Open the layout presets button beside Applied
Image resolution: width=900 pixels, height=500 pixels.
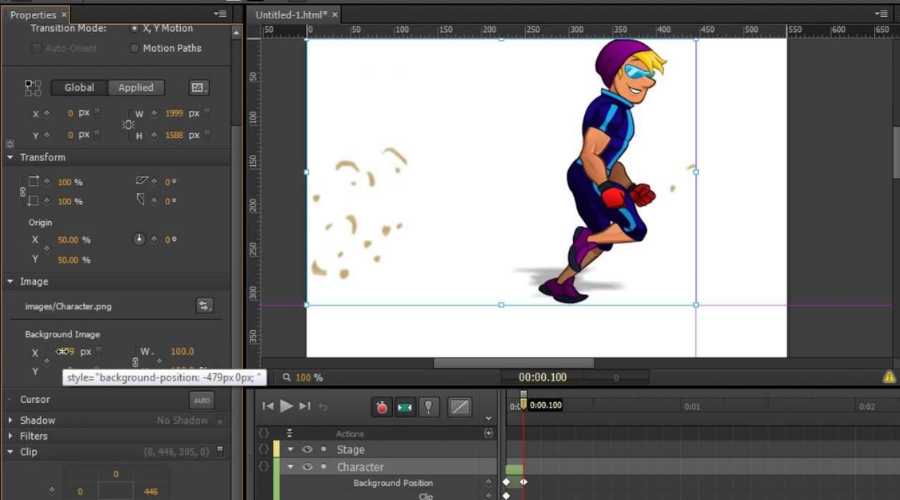pyautogui.click(x=199, y=88)
